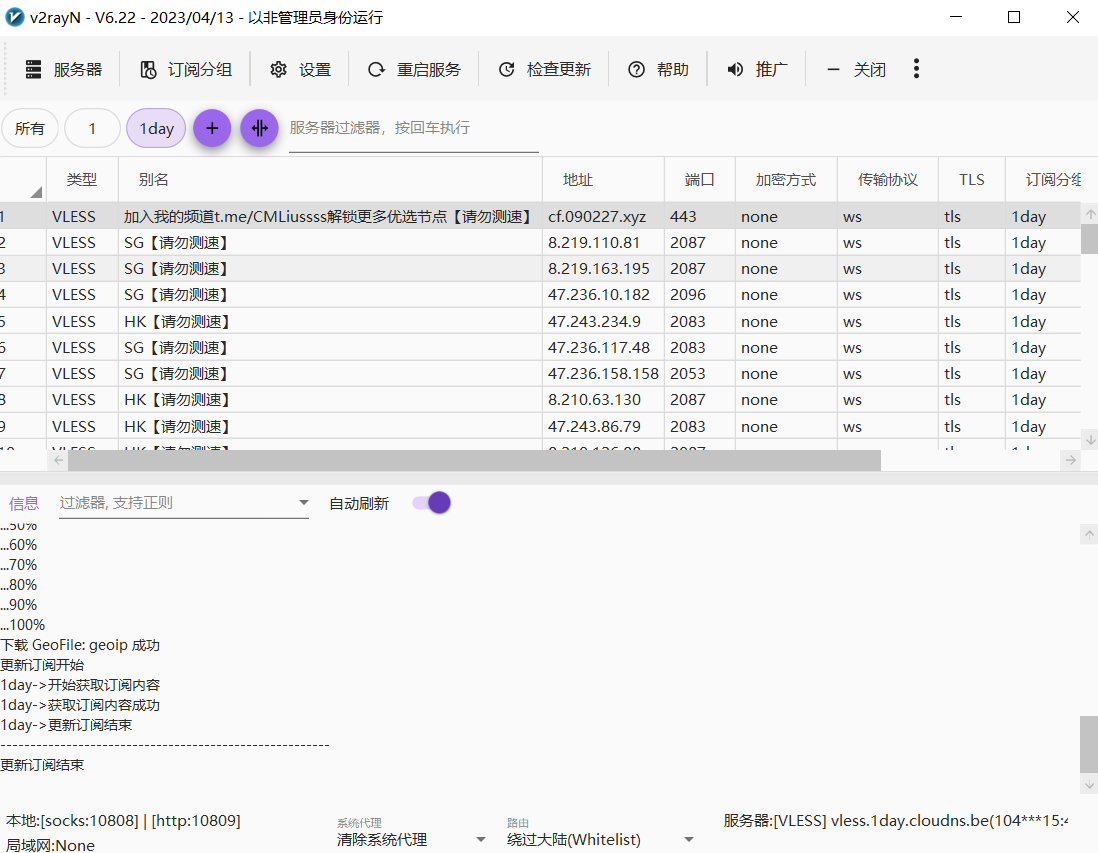Click the port 2096 cell

click(x=700, y=295)
